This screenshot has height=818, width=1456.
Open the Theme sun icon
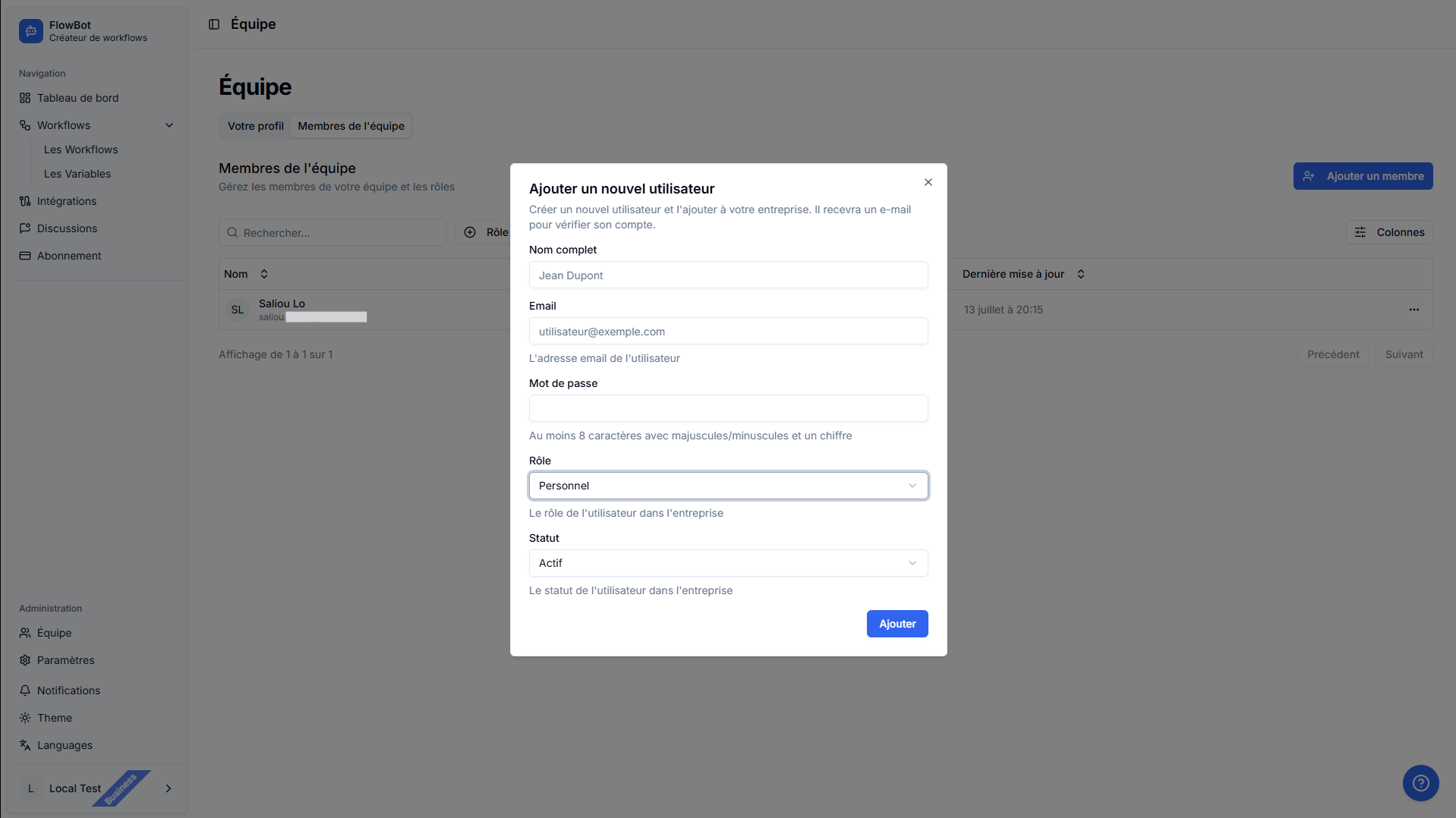click(25, 718)
